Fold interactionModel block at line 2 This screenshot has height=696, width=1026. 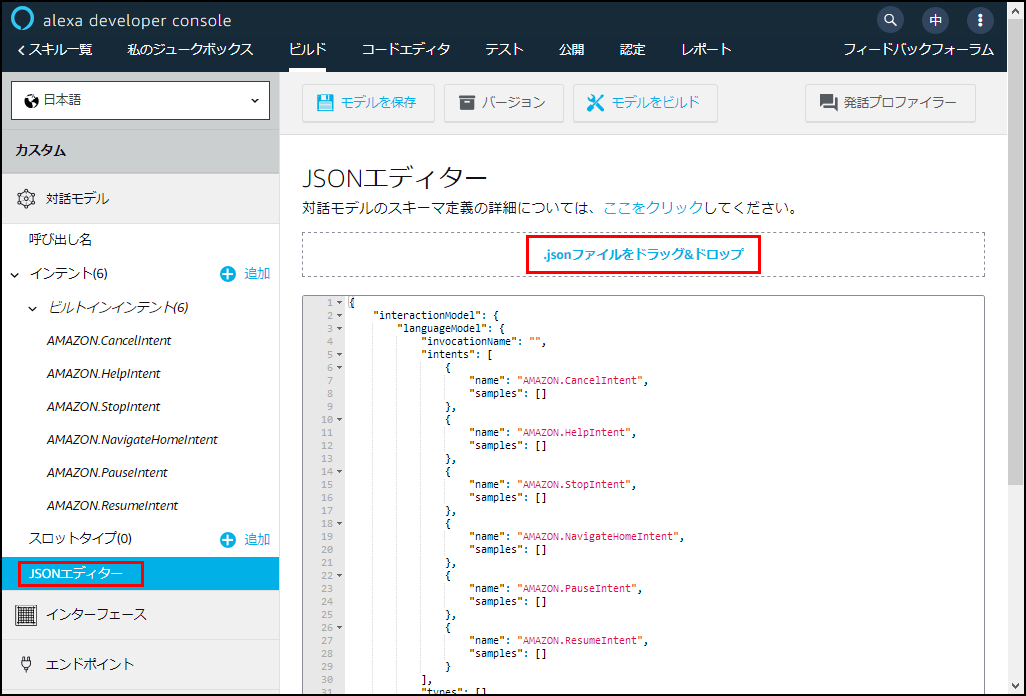[340, 315]
